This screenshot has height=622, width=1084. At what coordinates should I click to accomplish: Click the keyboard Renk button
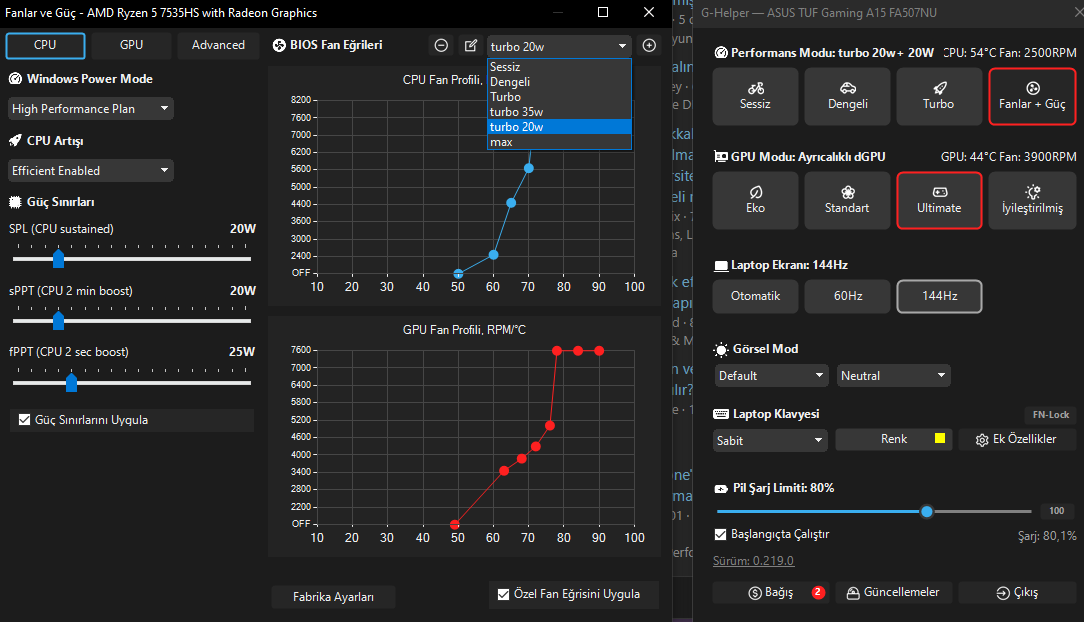point(894,440)
